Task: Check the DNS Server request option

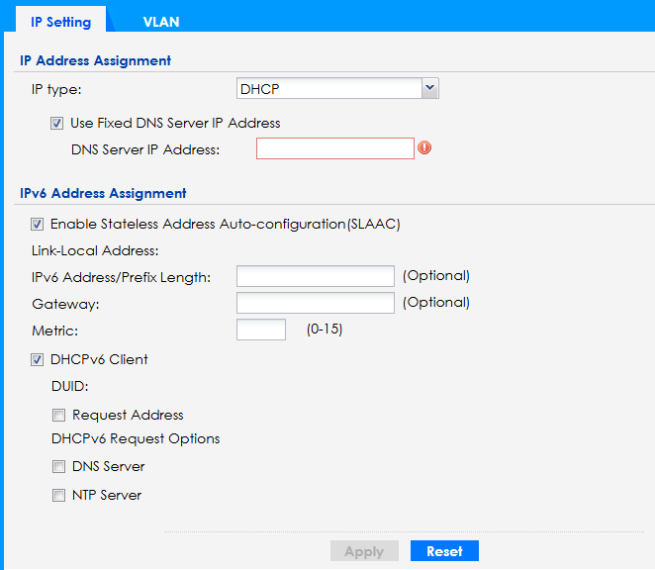Action: 59,466
